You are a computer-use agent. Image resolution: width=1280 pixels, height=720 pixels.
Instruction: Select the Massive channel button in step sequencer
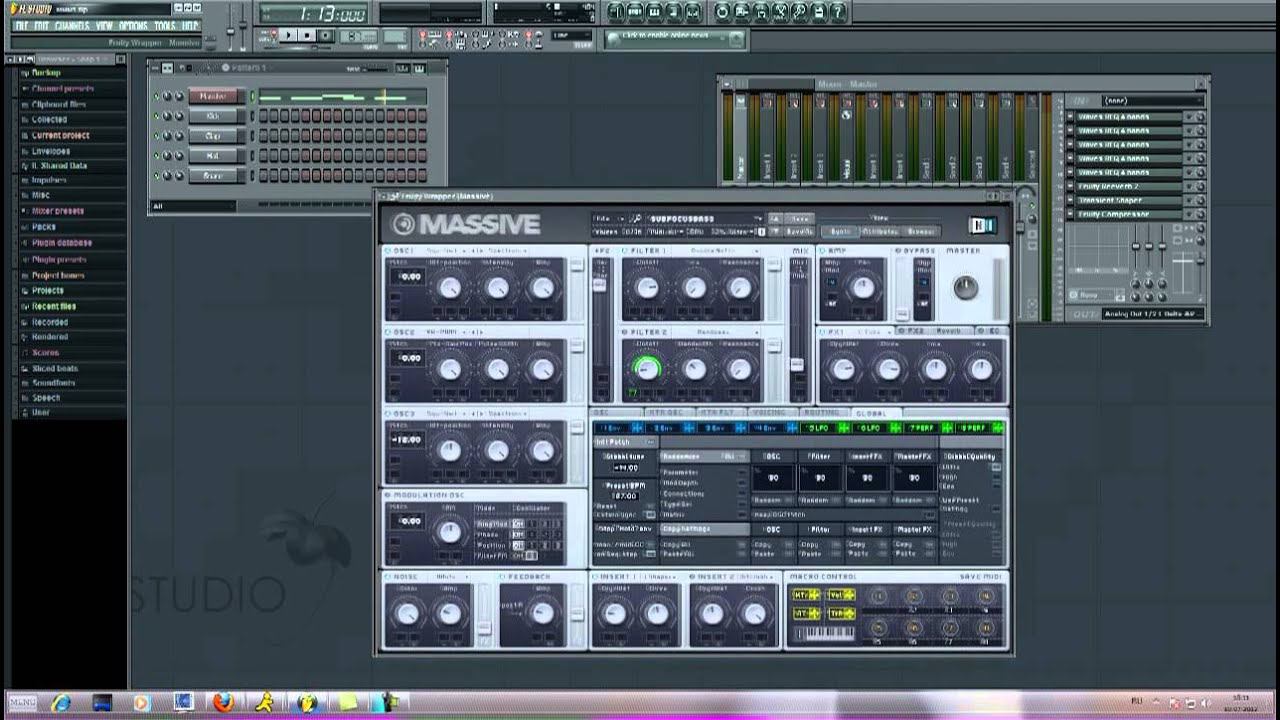coord(214,96)
